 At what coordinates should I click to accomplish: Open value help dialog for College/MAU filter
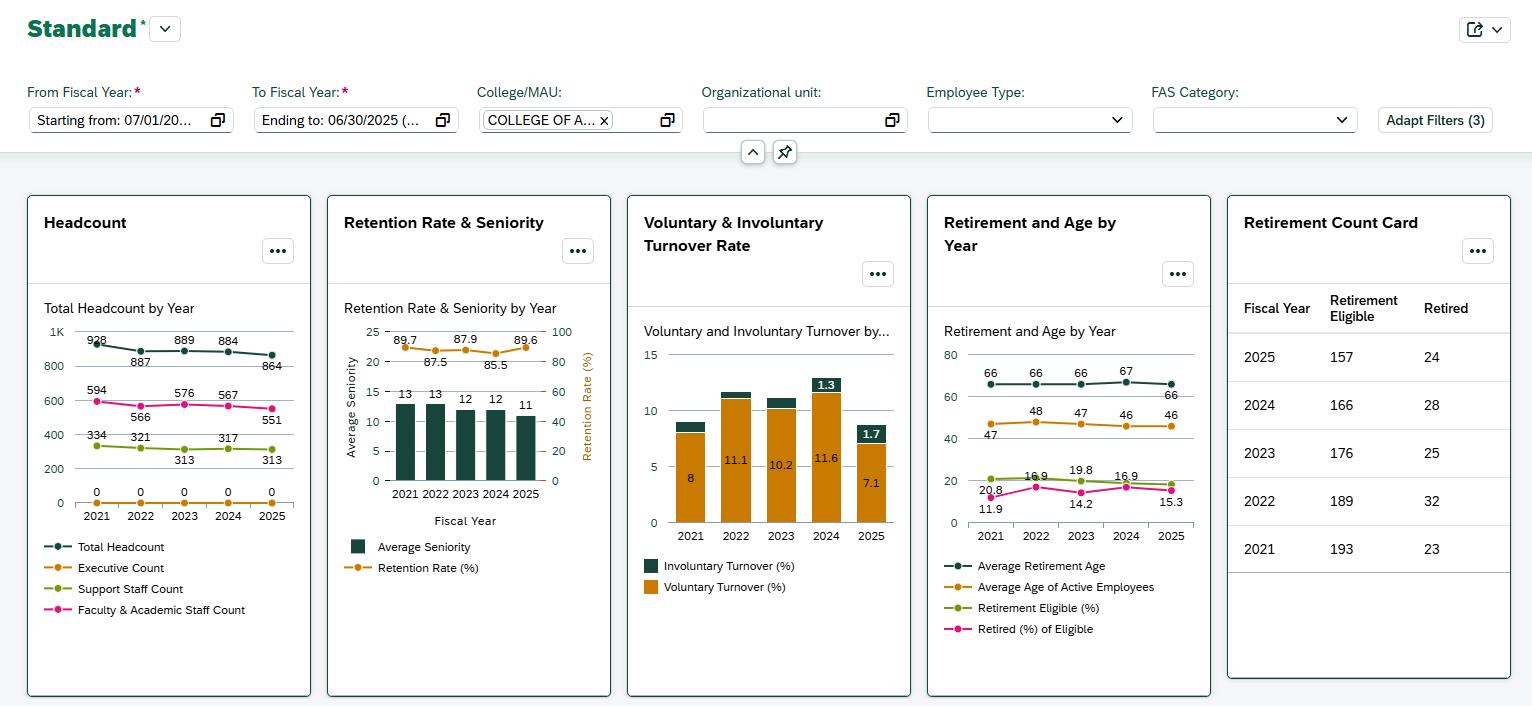667,120
